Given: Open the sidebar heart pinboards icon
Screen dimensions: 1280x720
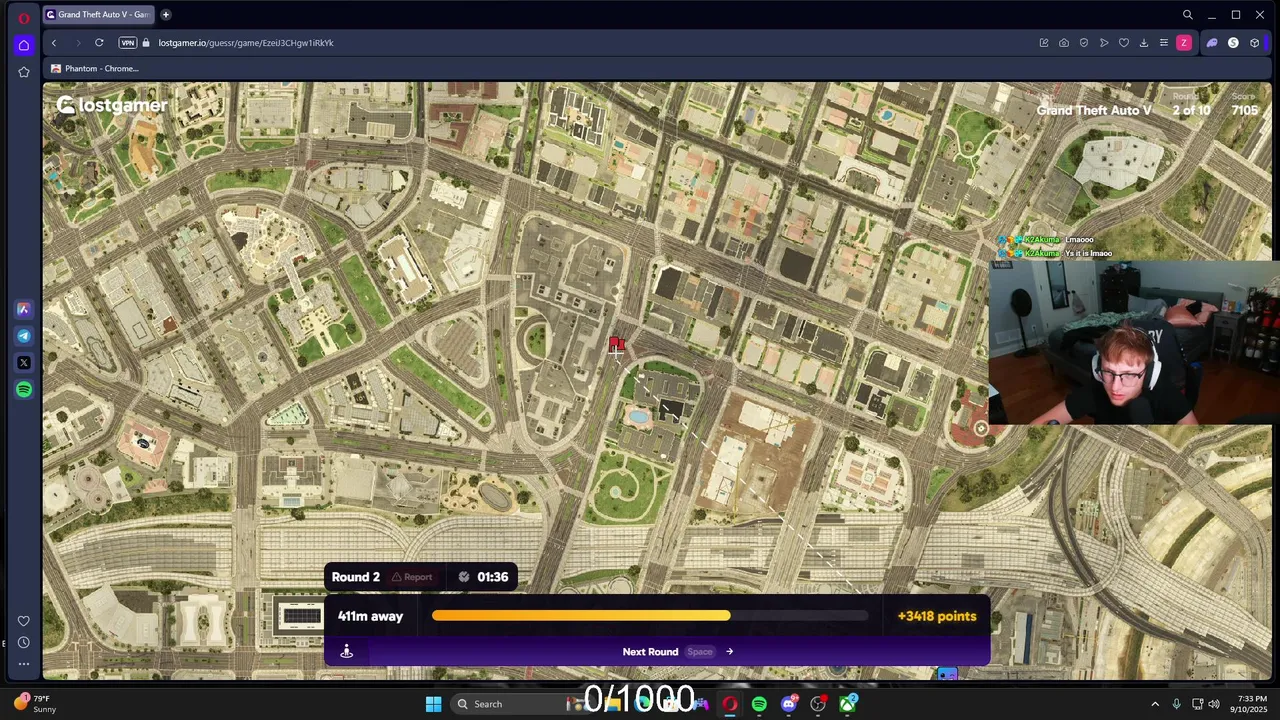Looking at the screenshot, I should (24, 621).
